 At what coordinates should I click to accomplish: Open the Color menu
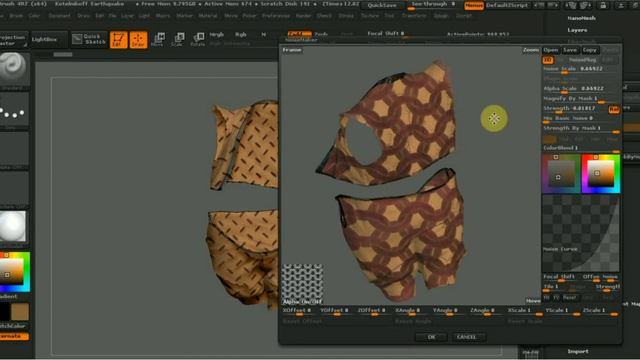coord(34,16)
